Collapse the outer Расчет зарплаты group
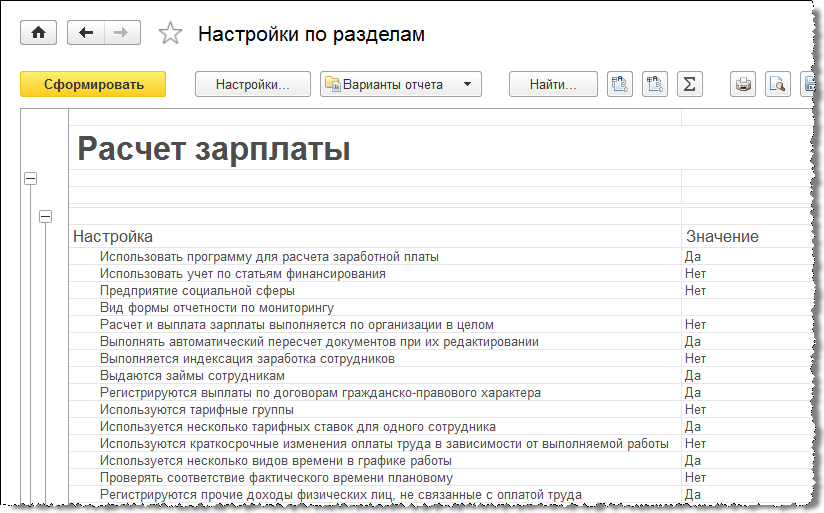The height and width of the screenshot is (513, 824). click(30, 178)
